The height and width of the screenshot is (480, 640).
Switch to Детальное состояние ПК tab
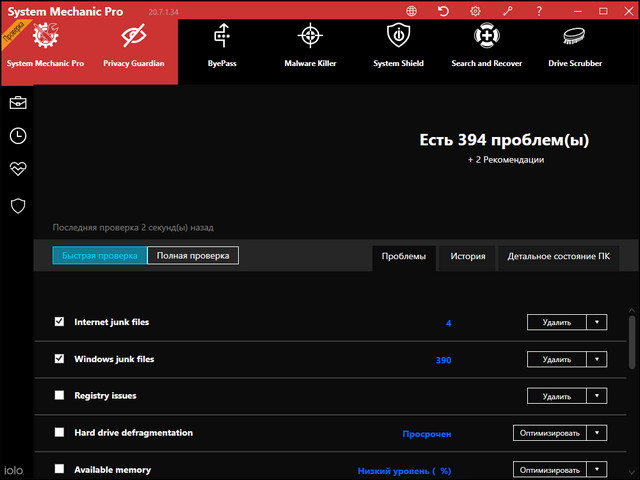(558, 257)
